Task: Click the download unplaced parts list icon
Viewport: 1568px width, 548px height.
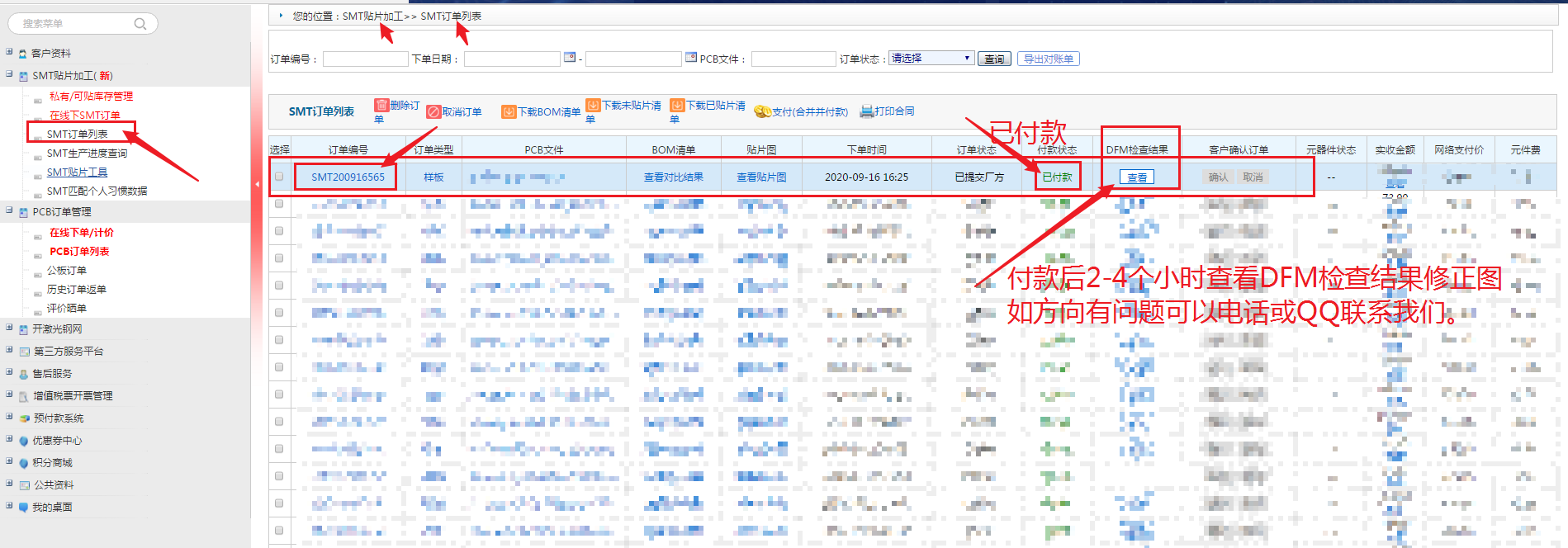Action: [592, 106]
